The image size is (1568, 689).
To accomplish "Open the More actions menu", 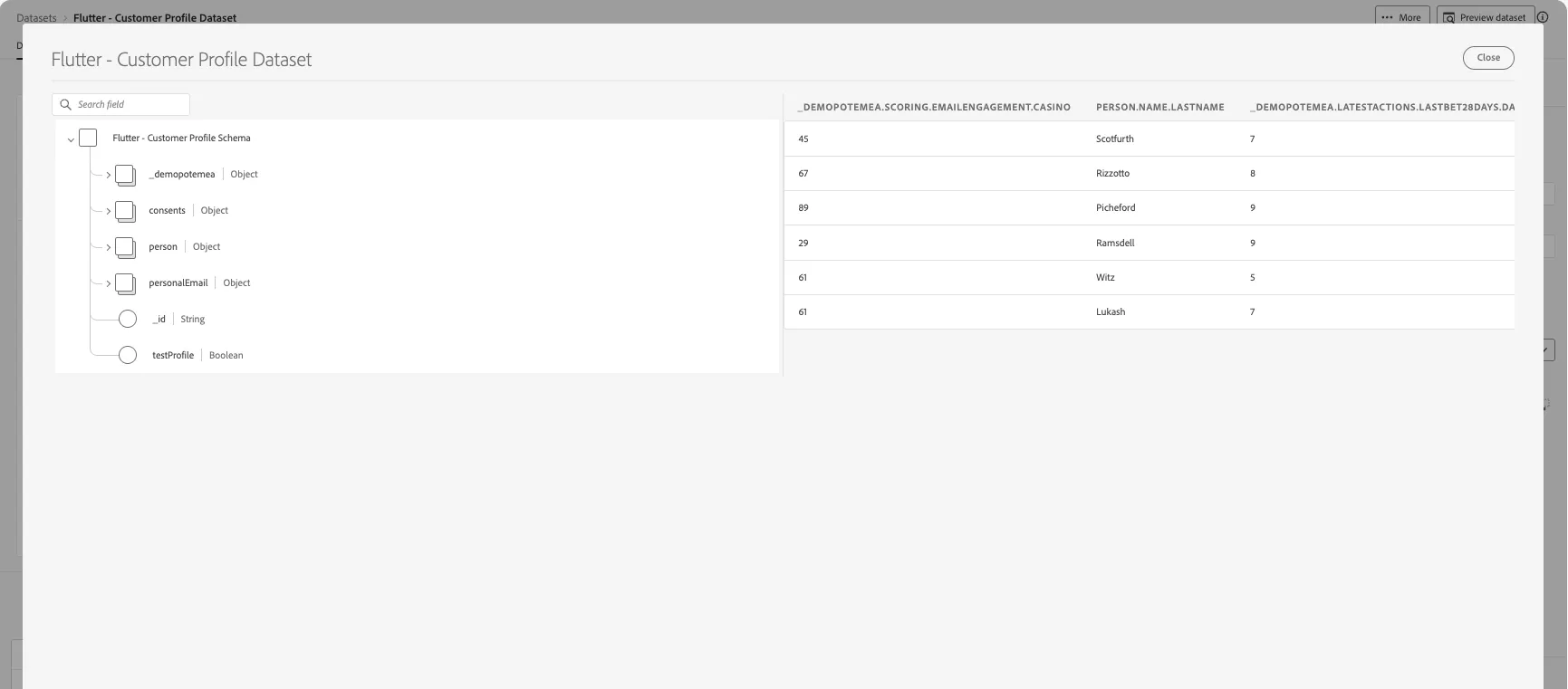I will pyautogui.click(x=1401, y=17).
